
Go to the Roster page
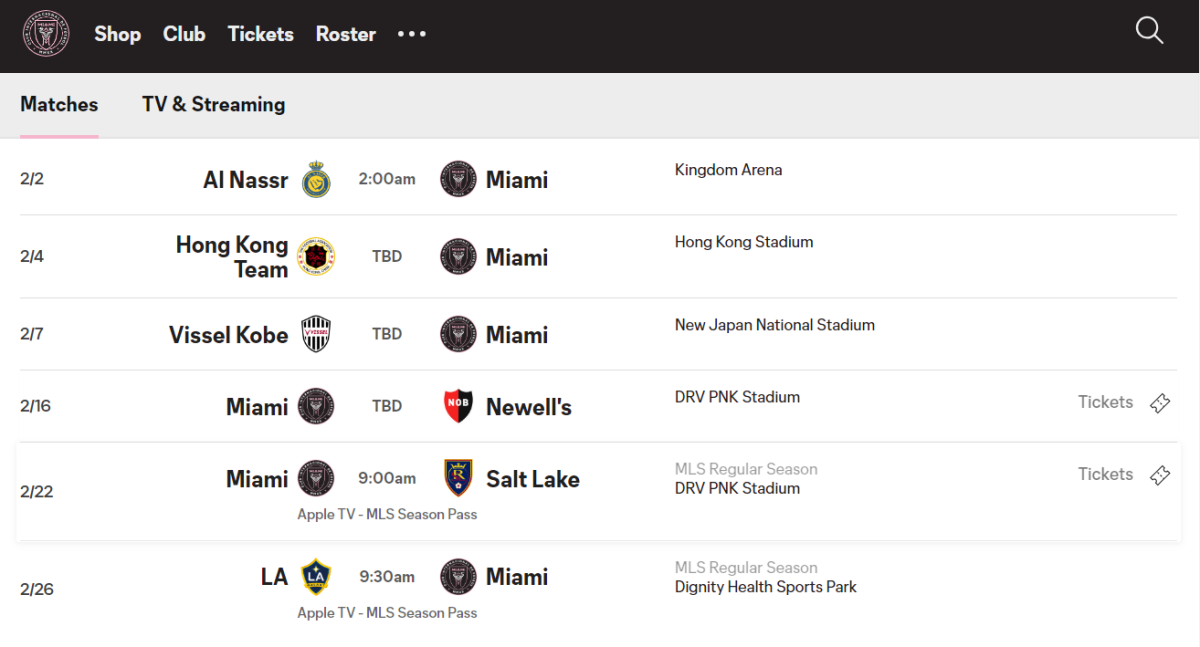click(x=346, y=34)
